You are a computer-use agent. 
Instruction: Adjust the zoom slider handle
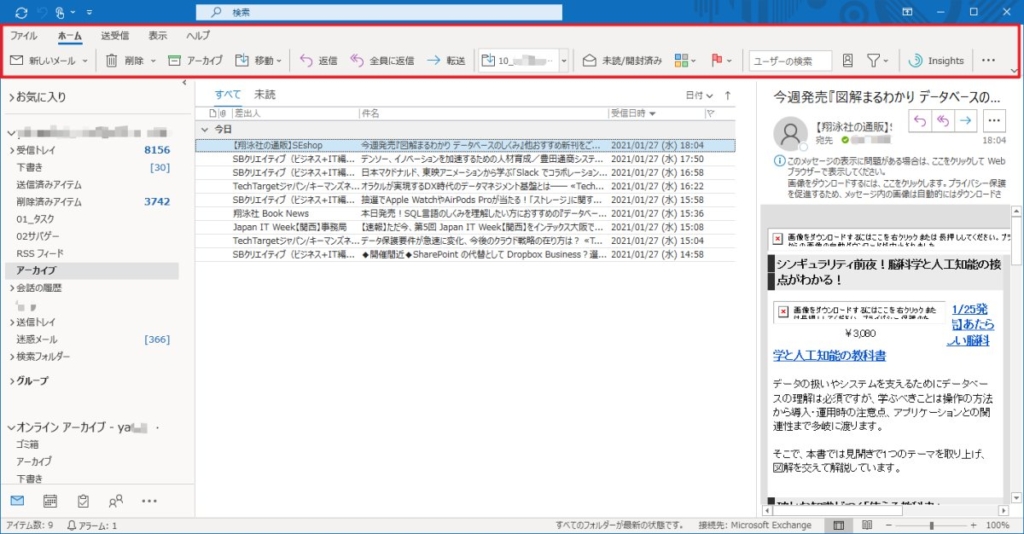931,525
